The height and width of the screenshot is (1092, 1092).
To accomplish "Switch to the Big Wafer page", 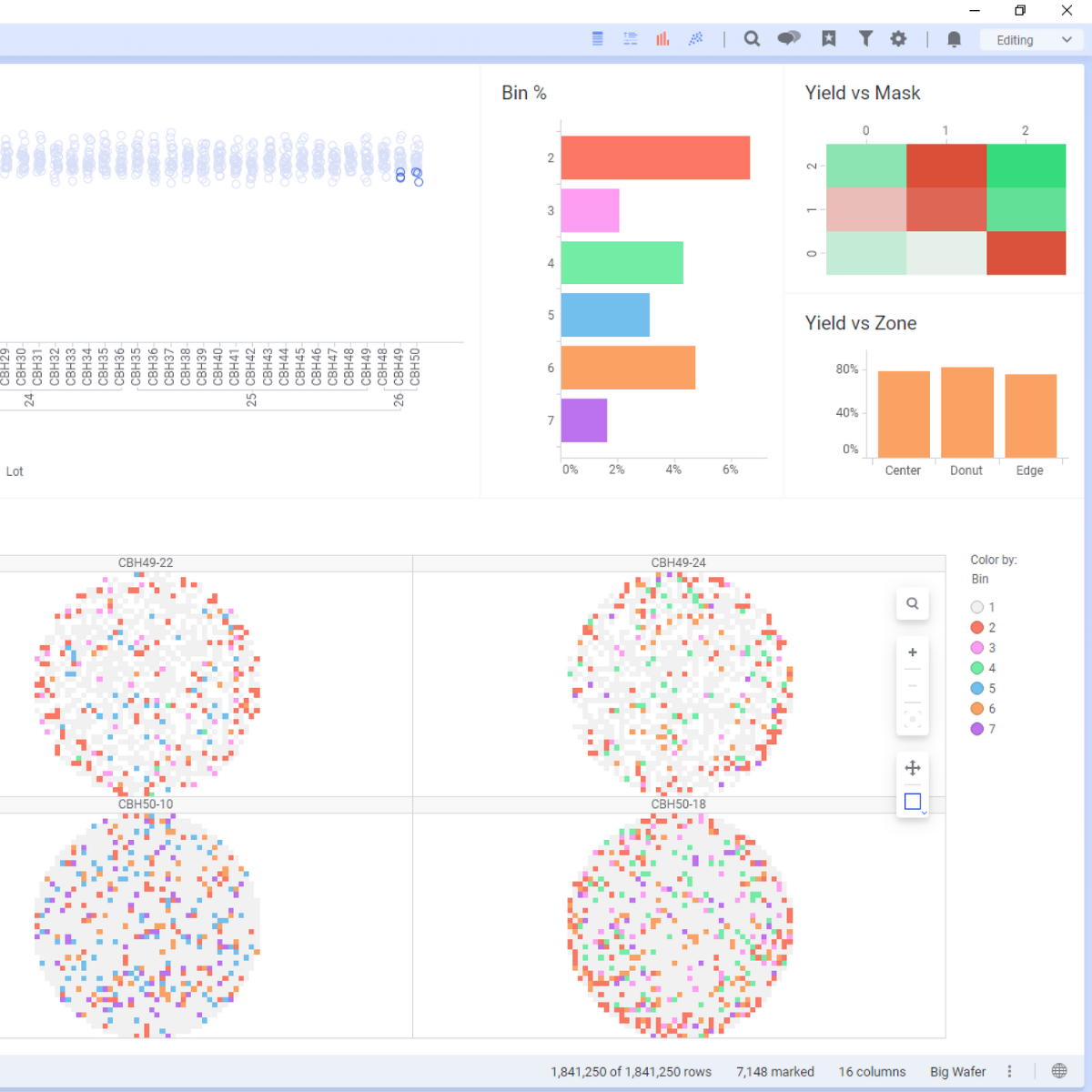I will [x=957, y=1072].
